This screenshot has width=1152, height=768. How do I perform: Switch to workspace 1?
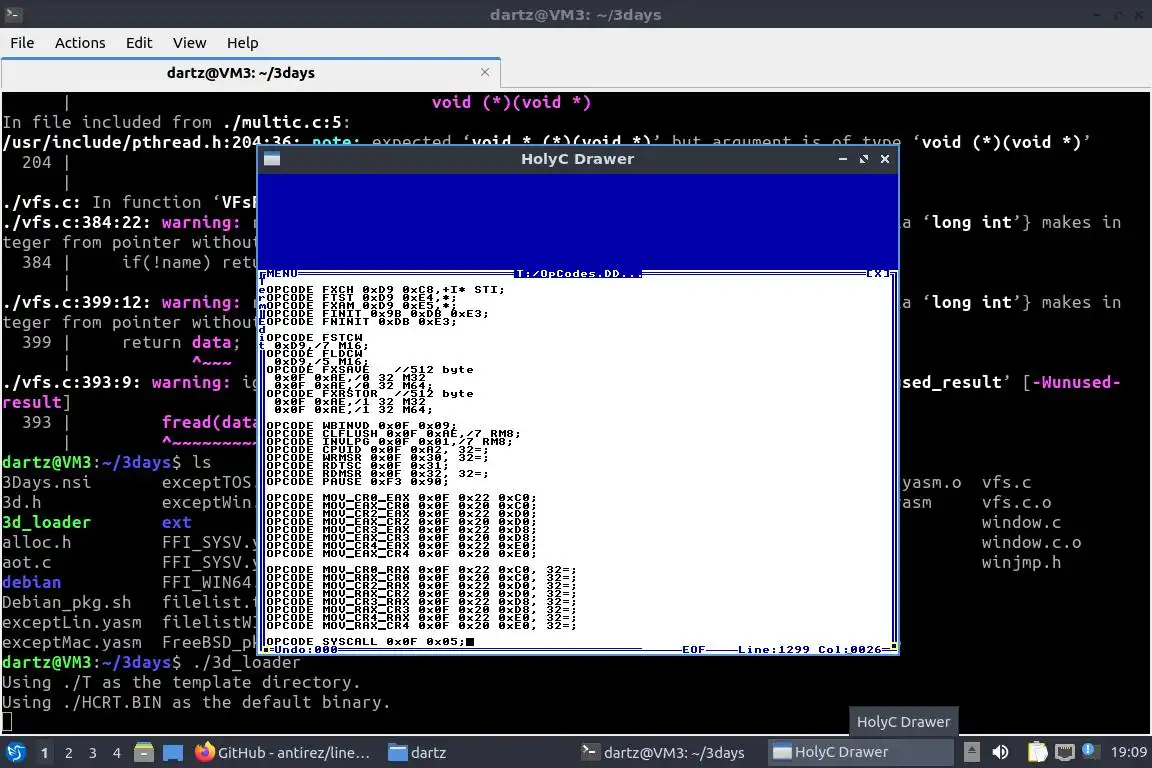(45, 753)
